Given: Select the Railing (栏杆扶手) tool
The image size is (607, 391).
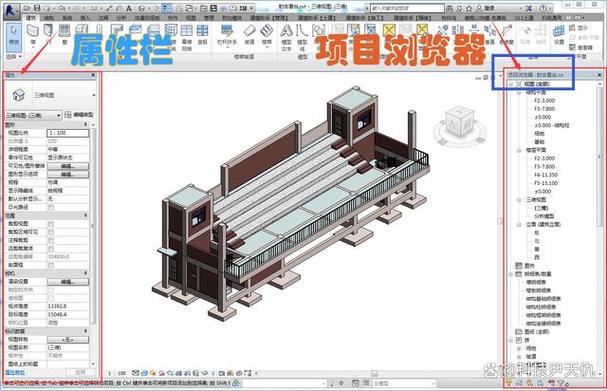Looking at the screenshot, I should pyautogui.click(x=227, y=35).
